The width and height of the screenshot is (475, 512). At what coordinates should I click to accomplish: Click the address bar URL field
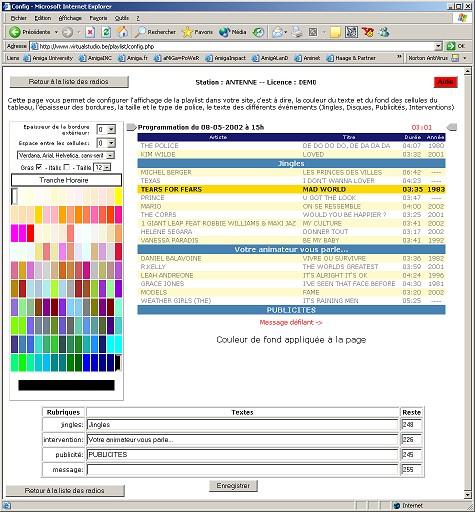[232, 46]
